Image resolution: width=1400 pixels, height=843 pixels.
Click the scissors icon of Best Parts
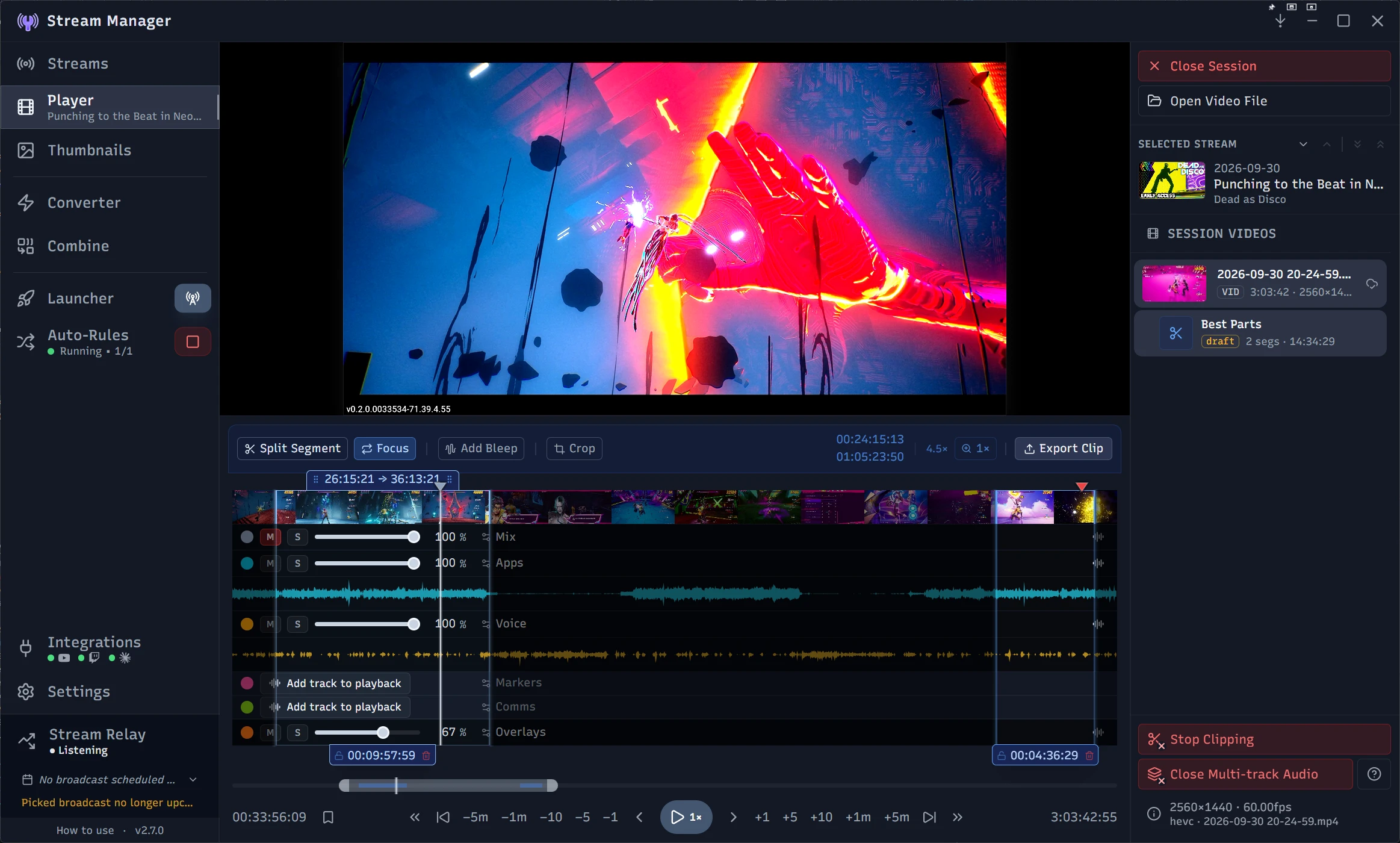(x=1175, y=333)
